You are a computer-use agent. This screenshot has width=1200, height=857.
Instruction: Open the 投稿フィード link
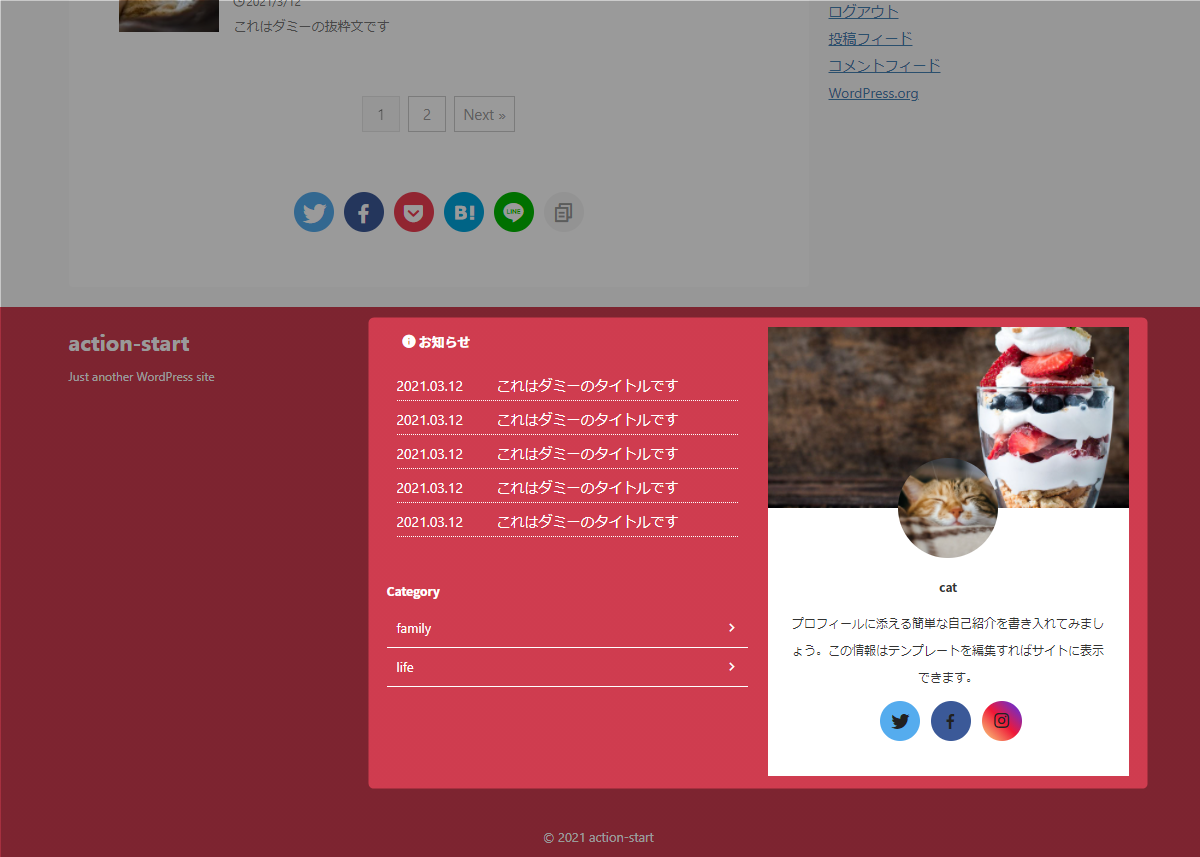coord(871,39)
